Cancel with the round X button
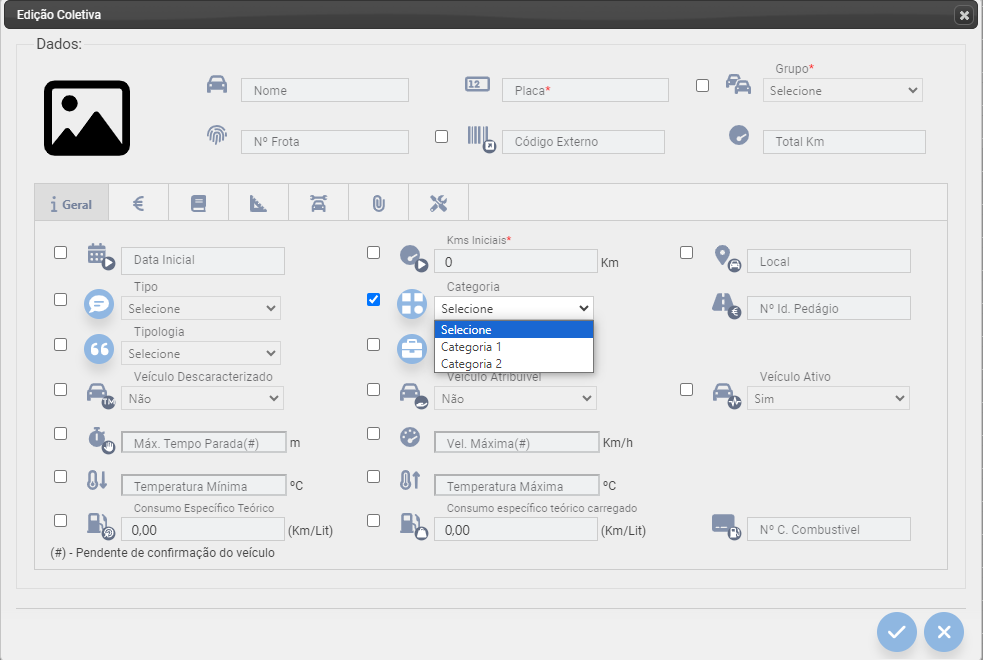983x660 pixels. tap(944, 632)
